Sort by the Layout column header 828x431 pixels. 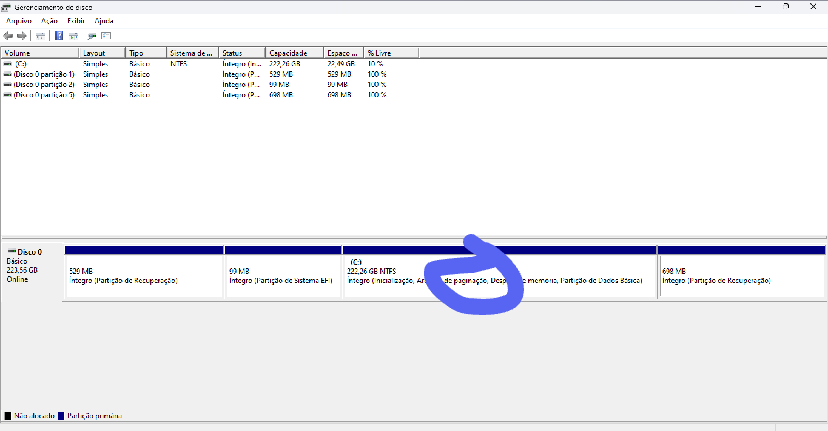point(102,53)
